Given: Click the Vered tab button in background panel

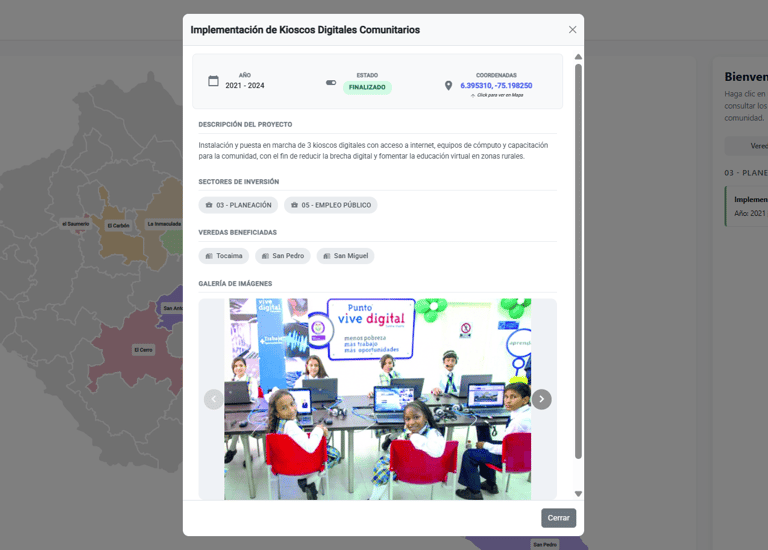Looking at the screenshot, I should (x=746, y=146).
